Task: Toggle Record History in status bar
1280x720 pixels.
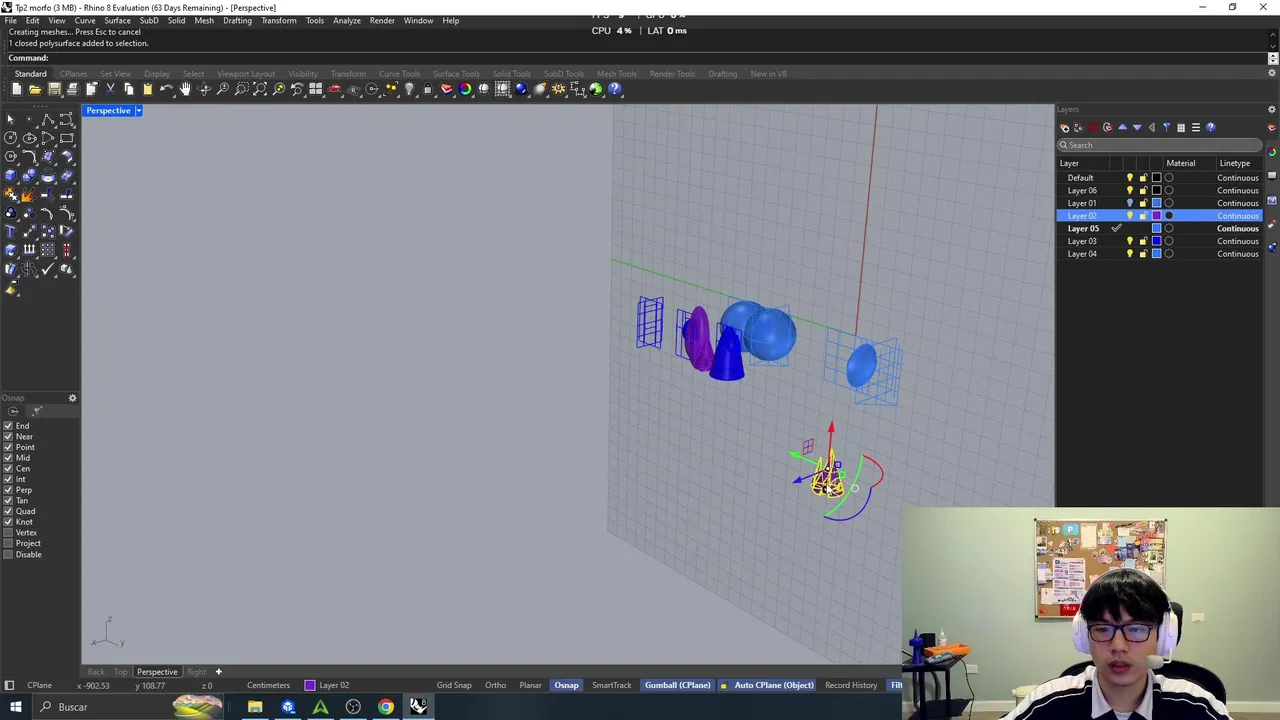Action: 850,685
